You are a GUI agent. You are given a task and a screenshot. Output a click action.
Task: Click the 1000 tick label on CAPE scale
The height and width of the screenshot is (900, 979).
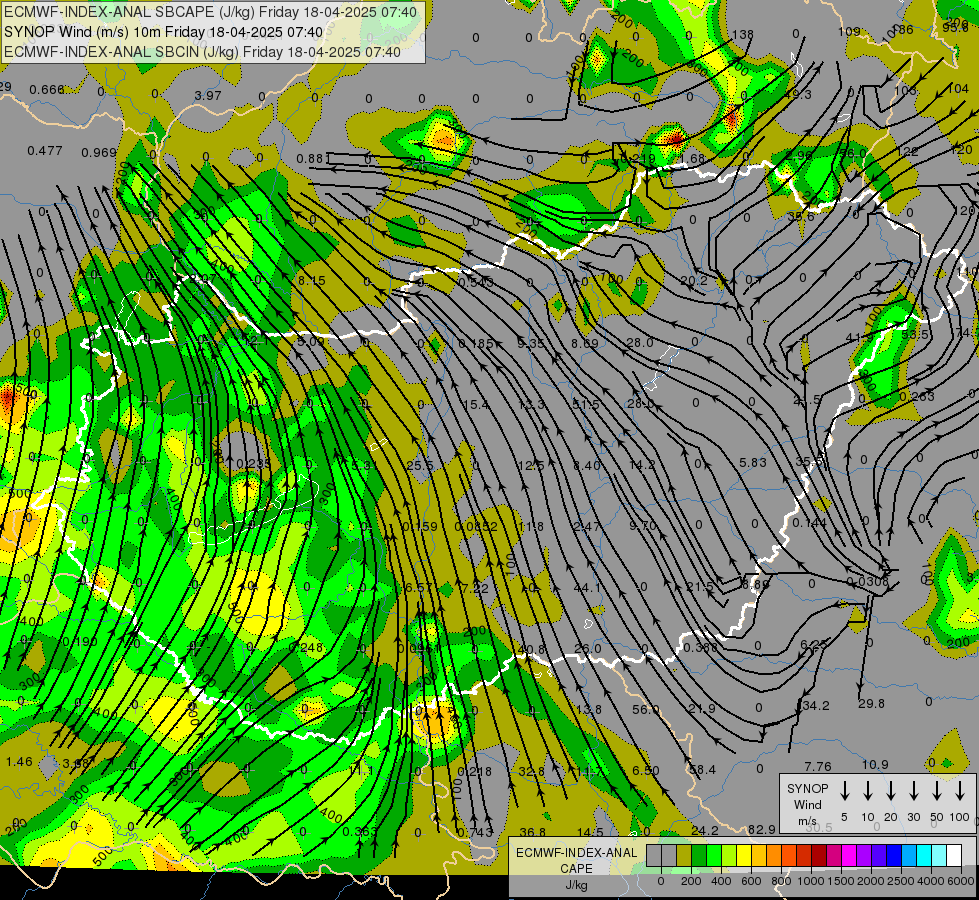810,881
